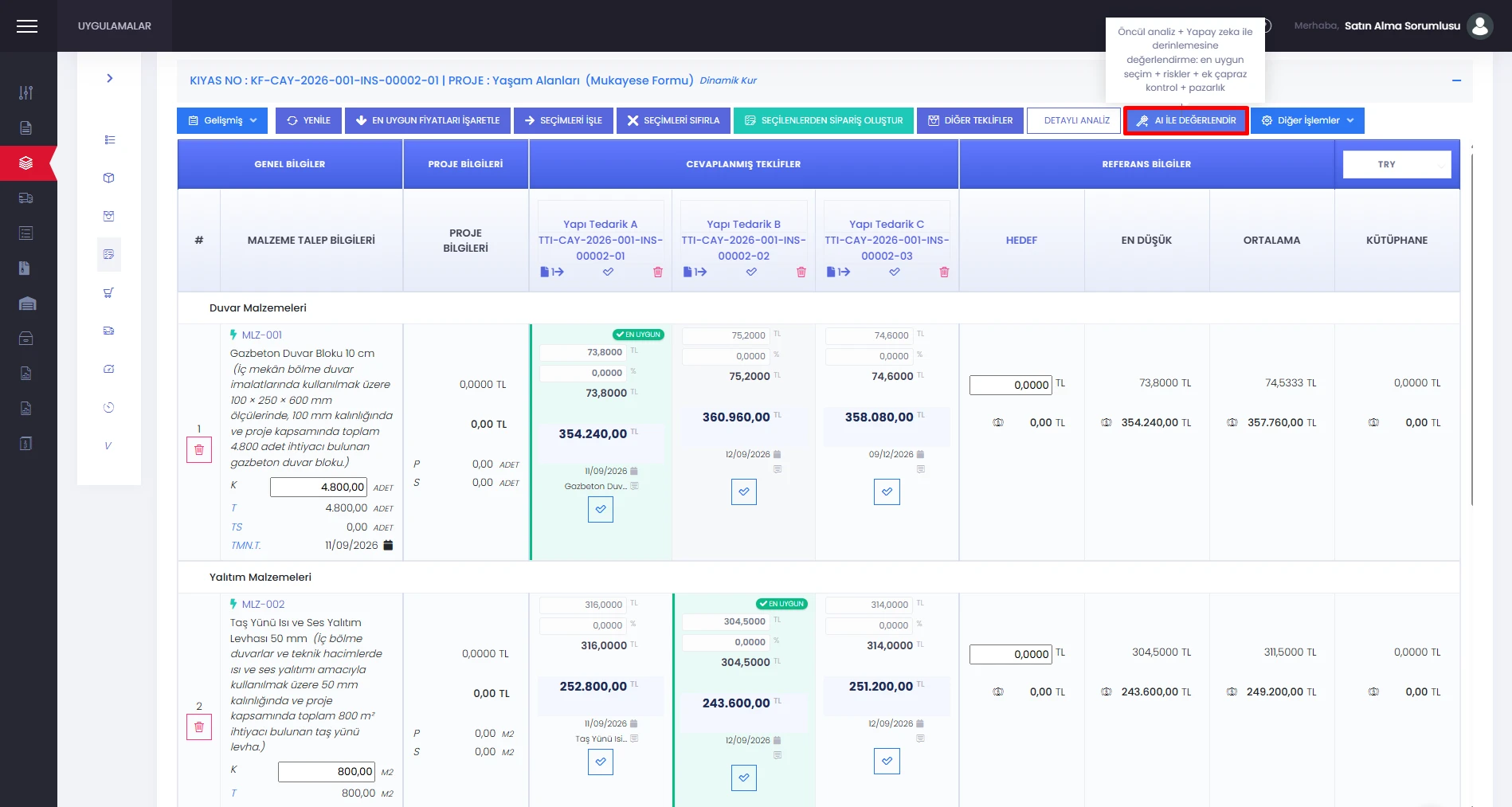Toggle selection of Yapı Tedarik B's 243.600,00 offer

point(744,778)
